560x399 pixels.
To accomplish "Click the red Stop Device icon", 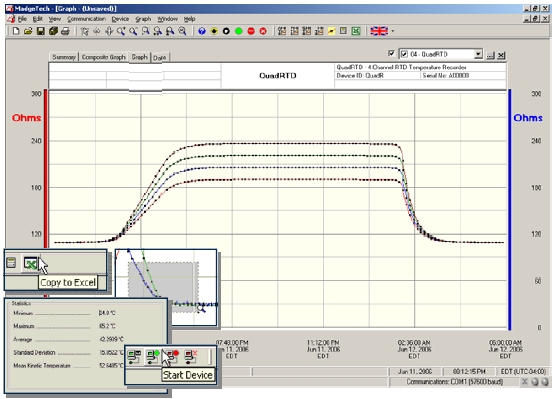I will [x=251, y=31].
